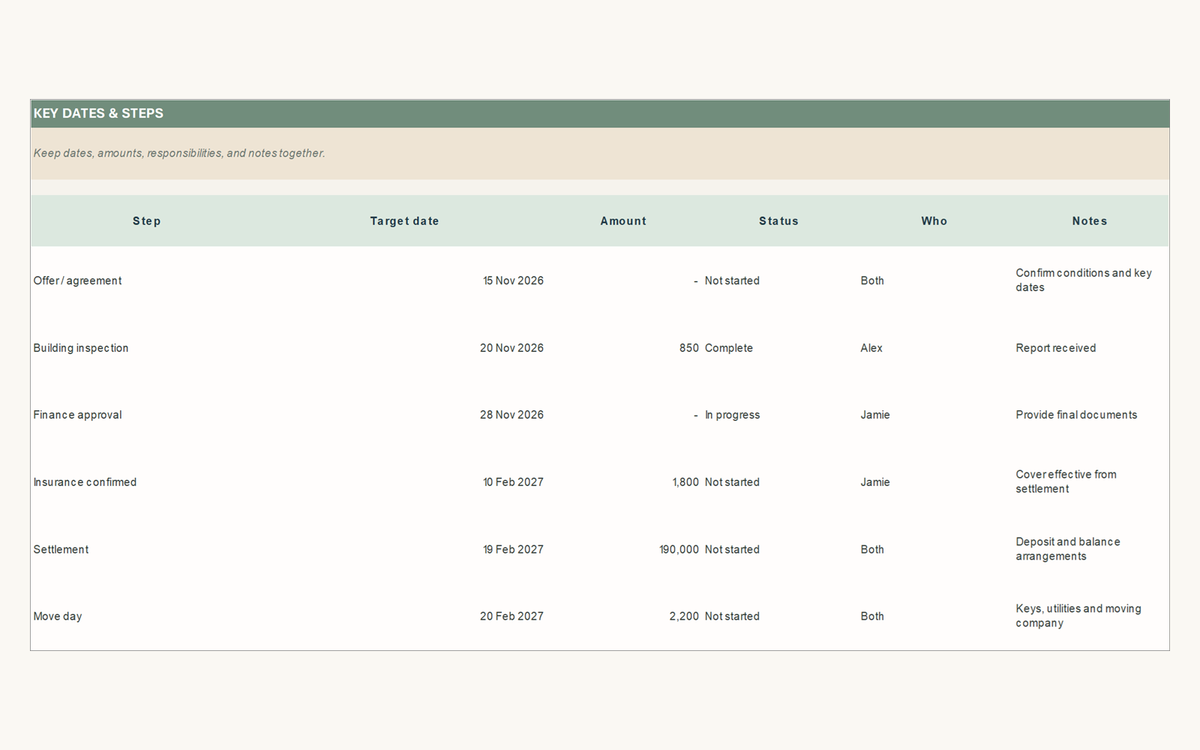
Task: Select the Alex cell in Who column
Action: 872,348
